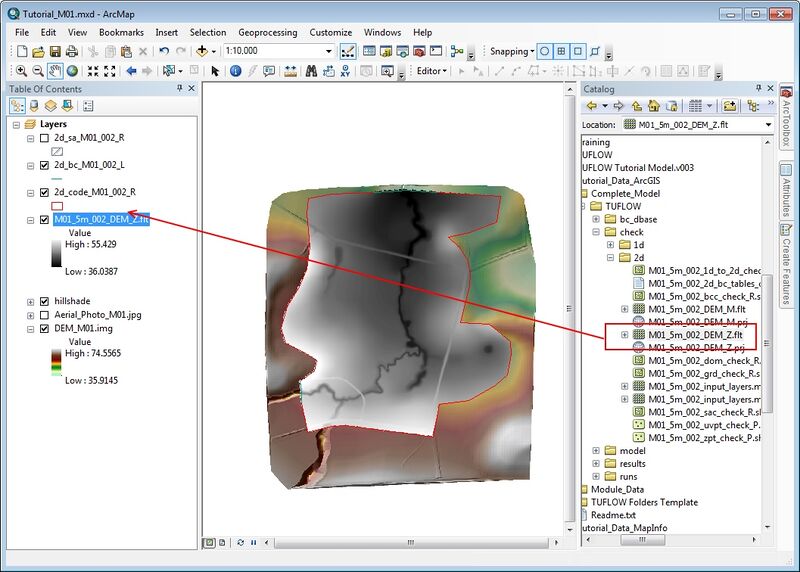Expand the hillshade layer tree node

click(x=30, y=301)
